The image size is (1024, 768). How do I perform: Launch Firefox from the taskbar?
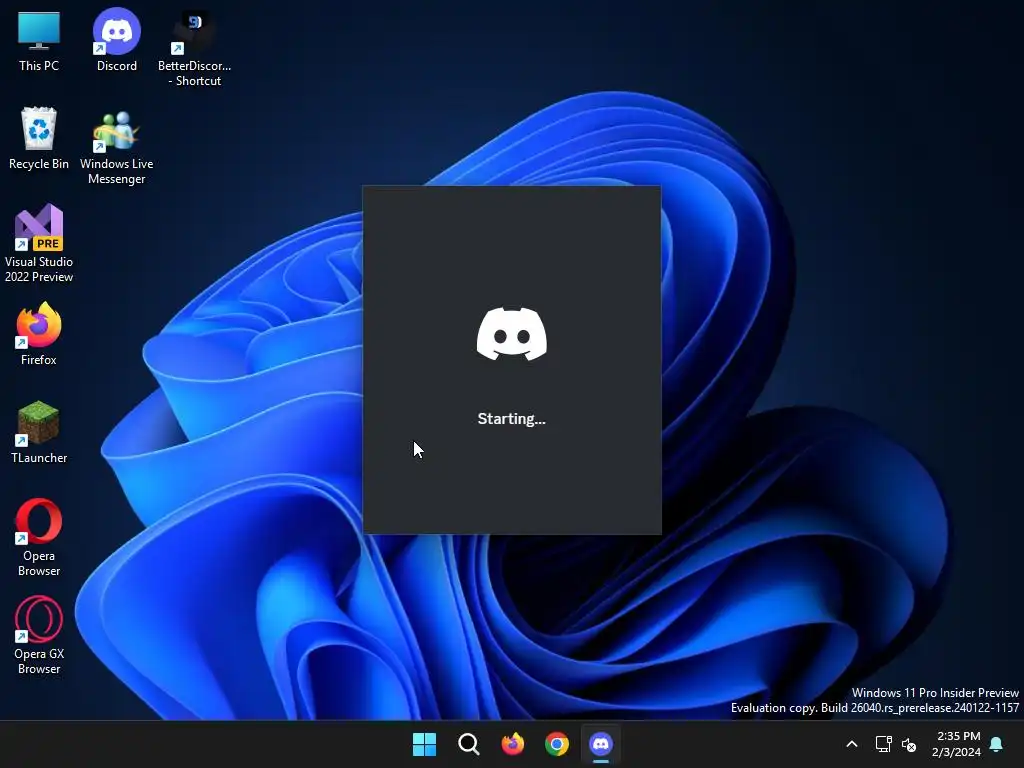pos(513,744)
